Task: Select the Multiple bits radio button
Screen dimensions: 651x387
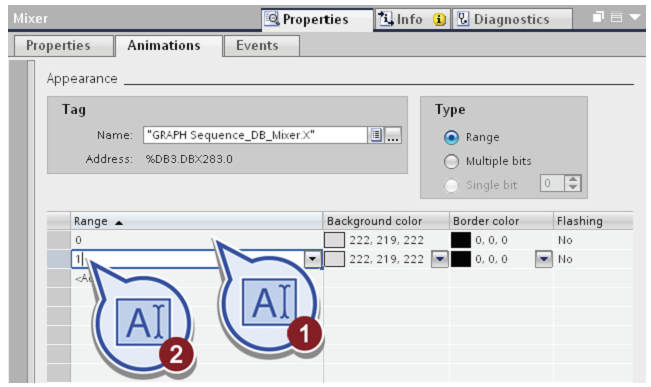Action: pyautogui.click(x=451, y=161)
